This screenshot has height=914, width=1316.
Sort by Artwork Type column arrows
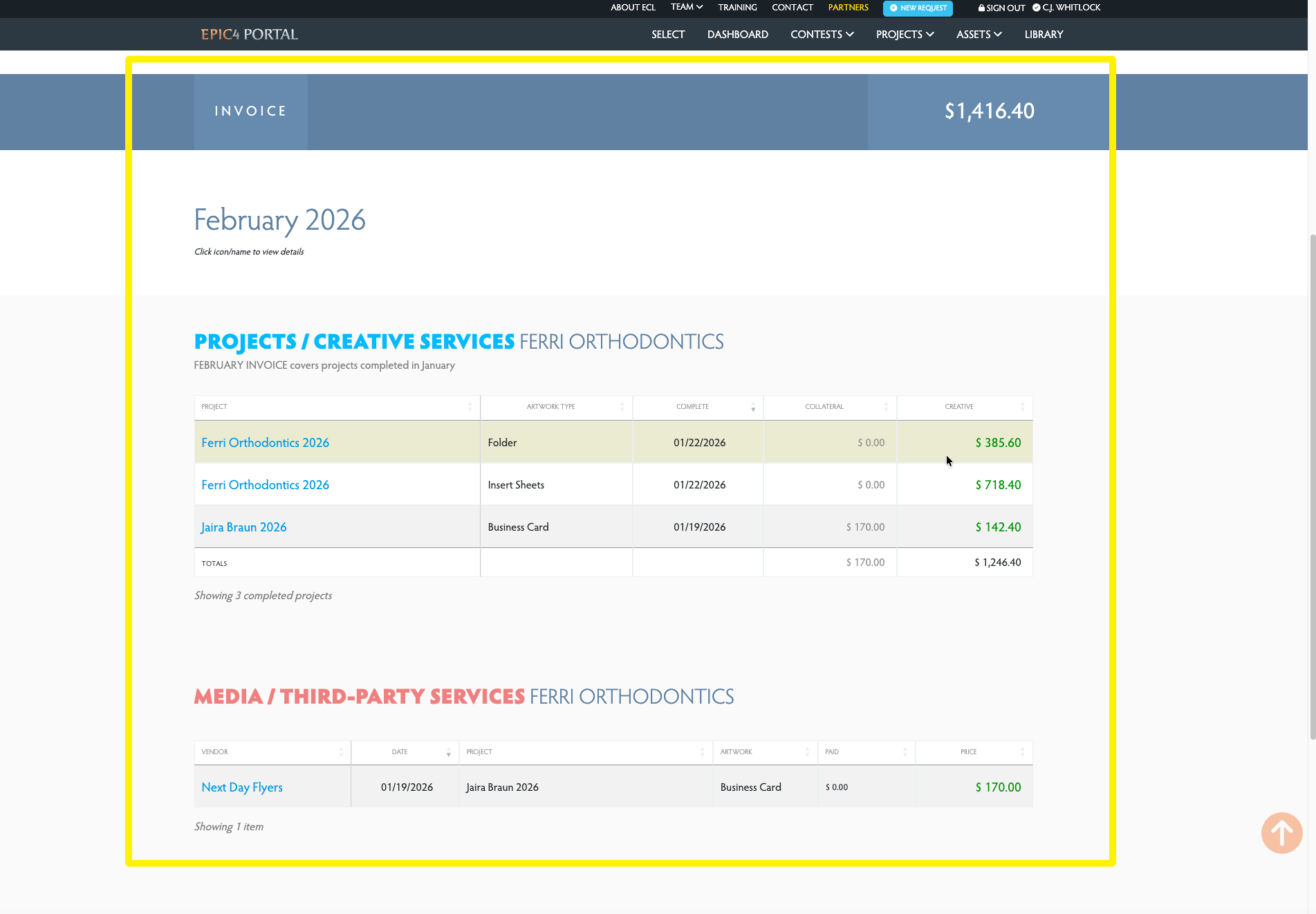tap(622, 407)
